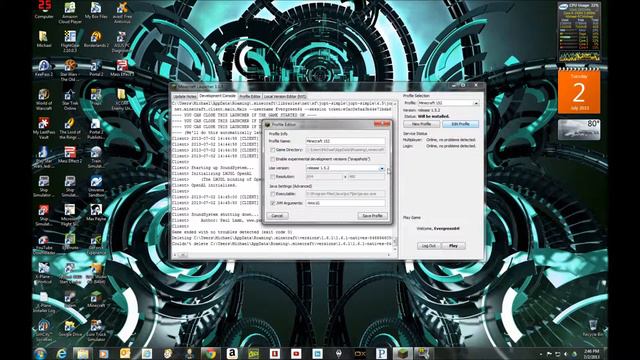Launch the Portal 2 desktop shortcut

(96, 68)
